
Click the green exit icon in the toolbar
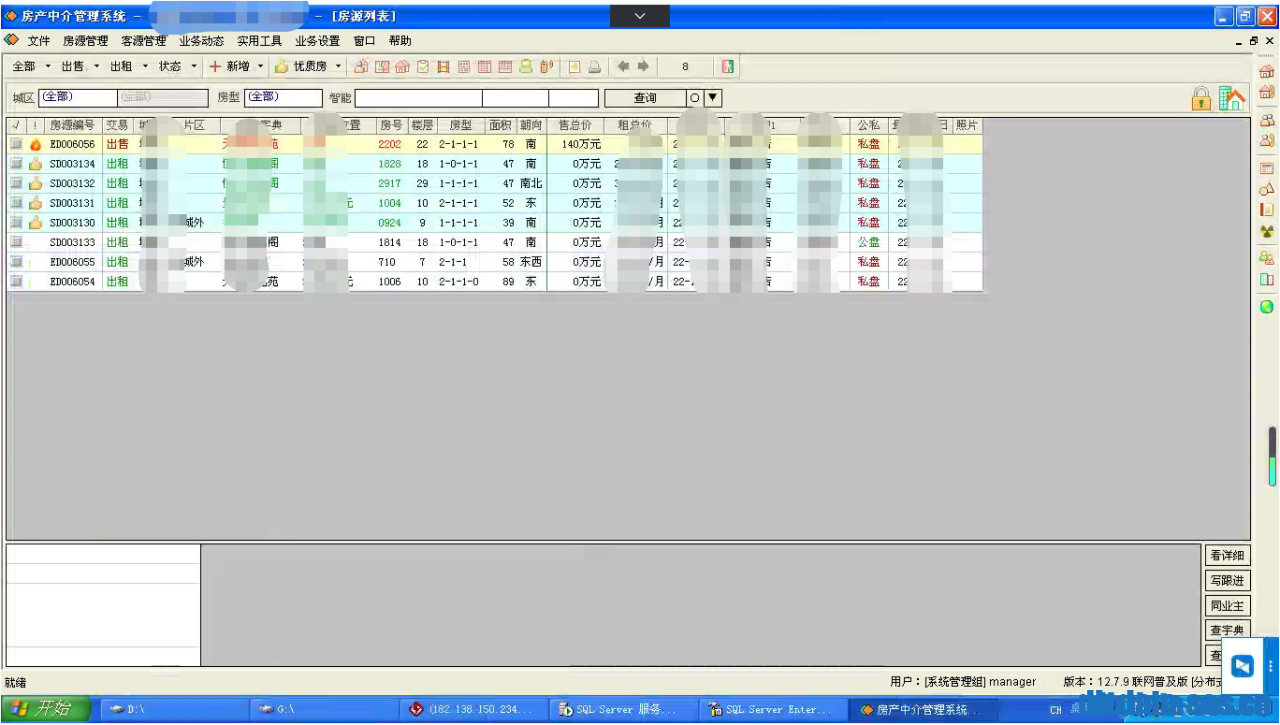[728, 66]
